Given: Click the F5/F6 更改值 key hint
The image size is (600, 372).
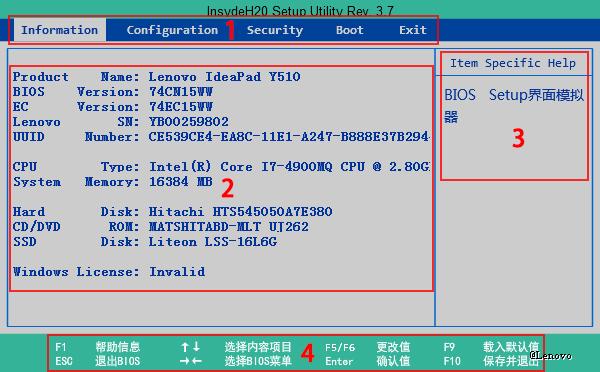Looking at the screenshot, I should coord(367,347).
